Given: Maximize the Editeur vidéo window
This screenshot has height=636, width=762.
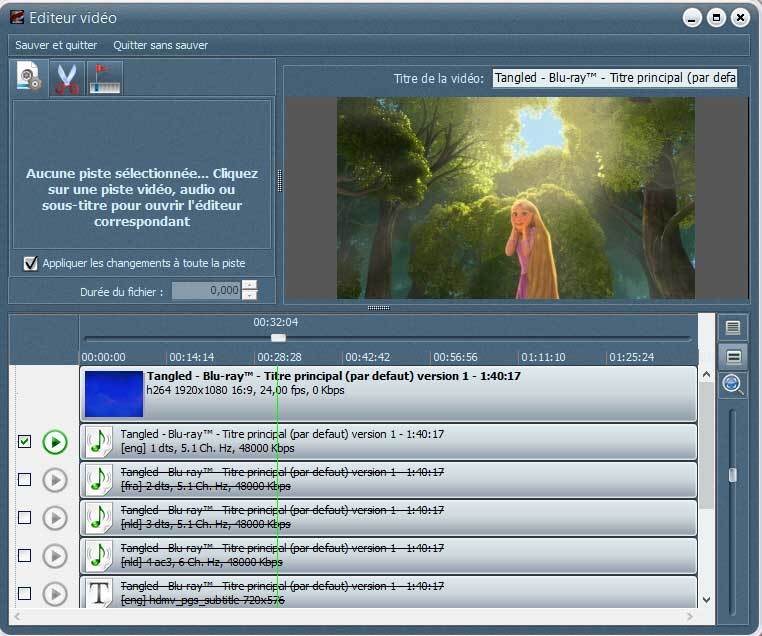Looking at the screenshot, I should point(716,18).
